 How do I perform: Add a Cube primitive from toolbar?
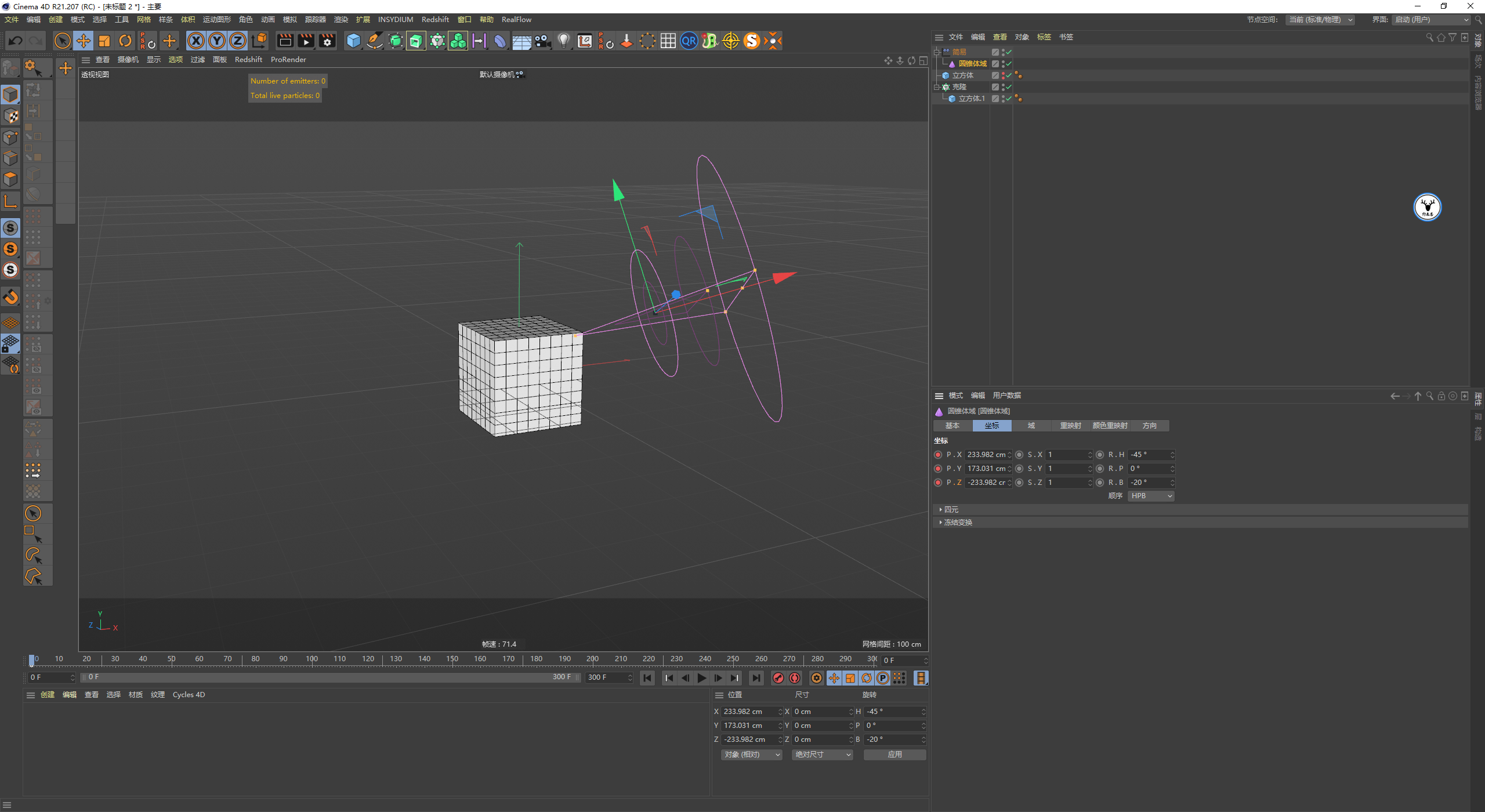click(x=353, y=41)
